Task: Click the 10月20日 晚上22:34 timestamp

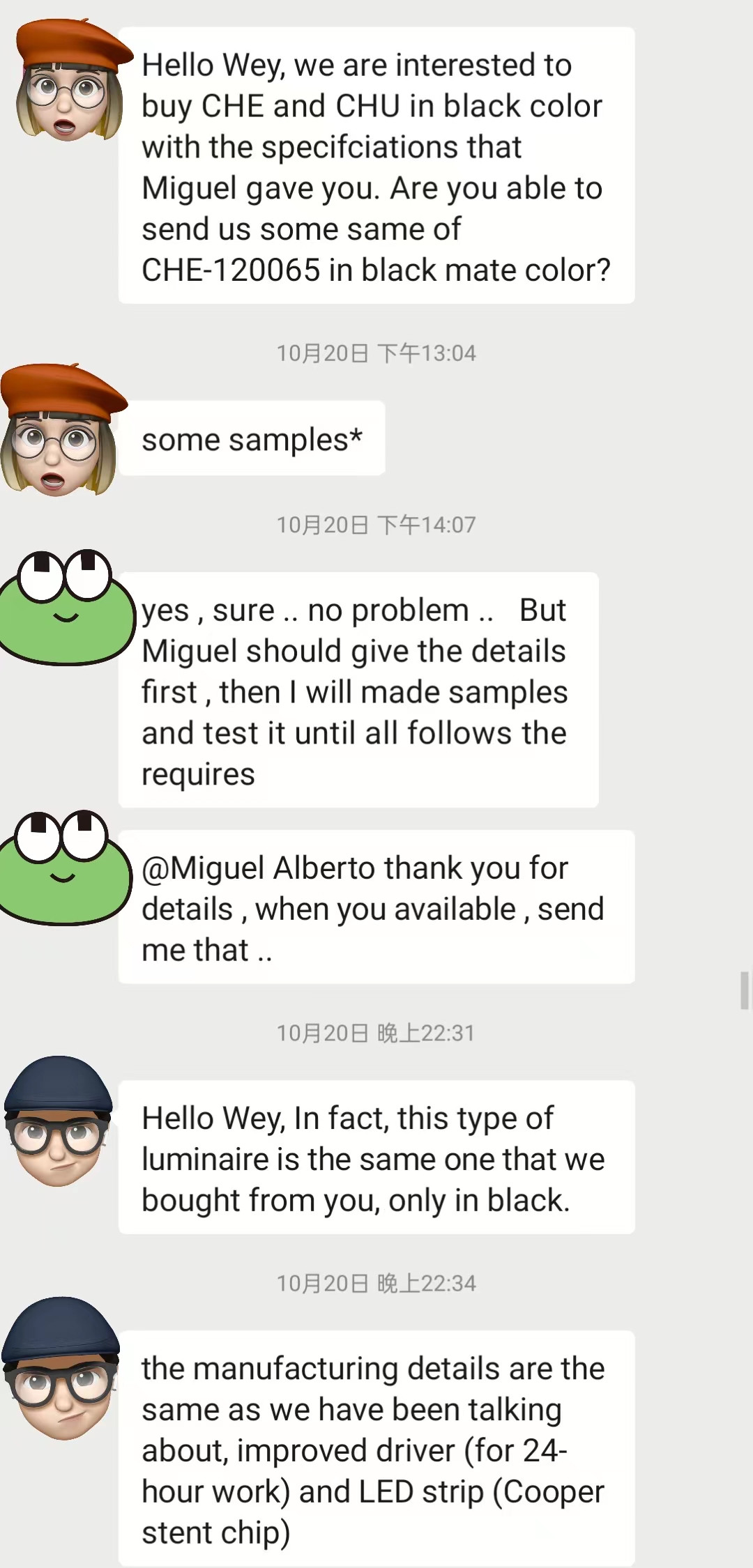Action: pyautogui.click(x=376, y=1283)
